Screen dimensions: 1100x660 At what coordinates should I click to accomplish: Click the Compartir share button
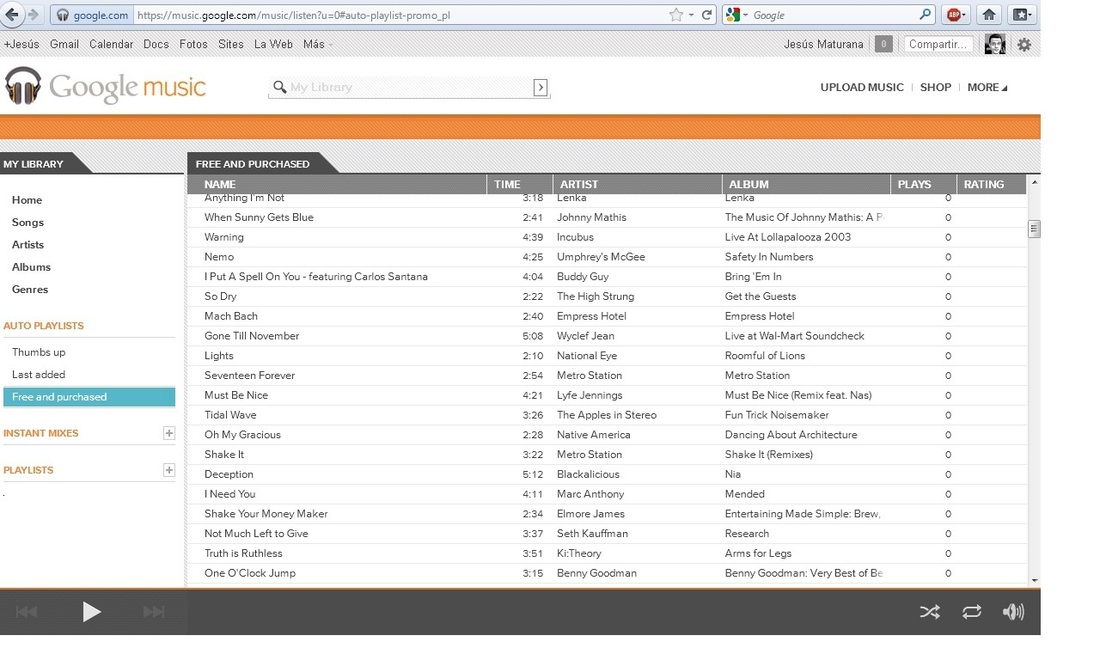(x=938, y=44)
